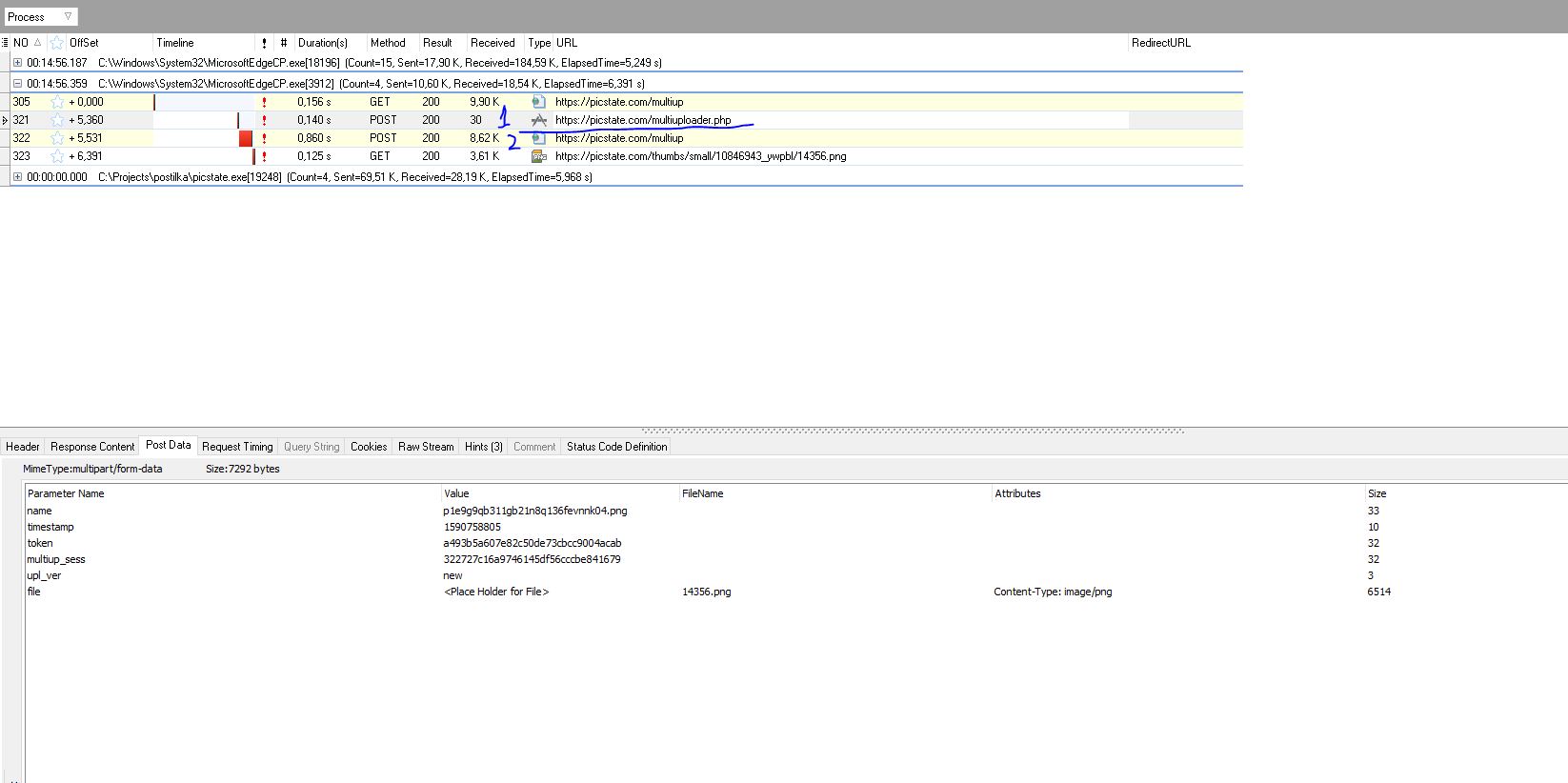The image size is (1568, 783).
Task: Click the Parameter Name column header
Action: click(66, 493)
